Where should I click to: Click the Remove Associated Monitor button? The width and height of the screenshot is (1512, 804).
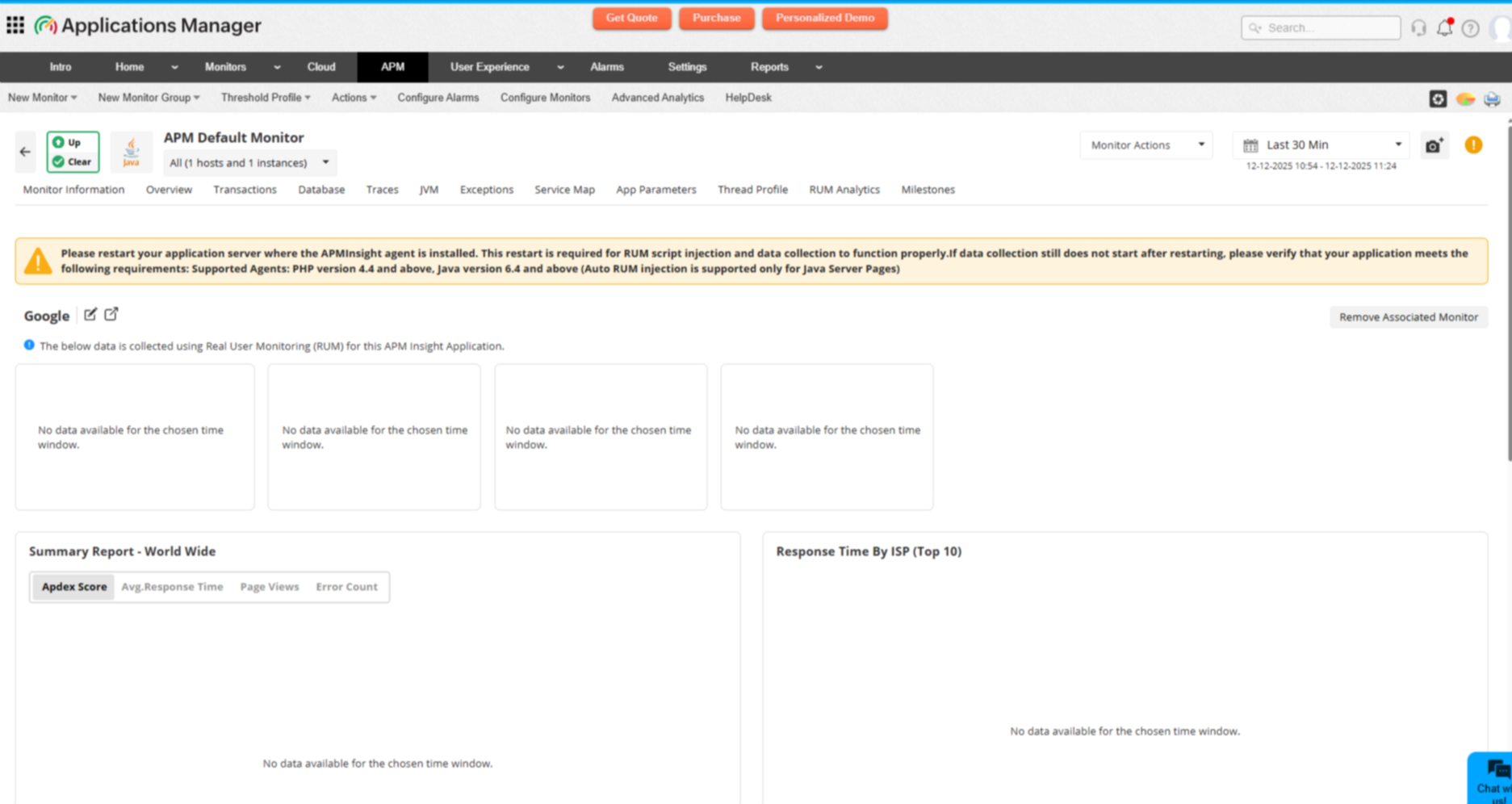tap(1408, 316)
